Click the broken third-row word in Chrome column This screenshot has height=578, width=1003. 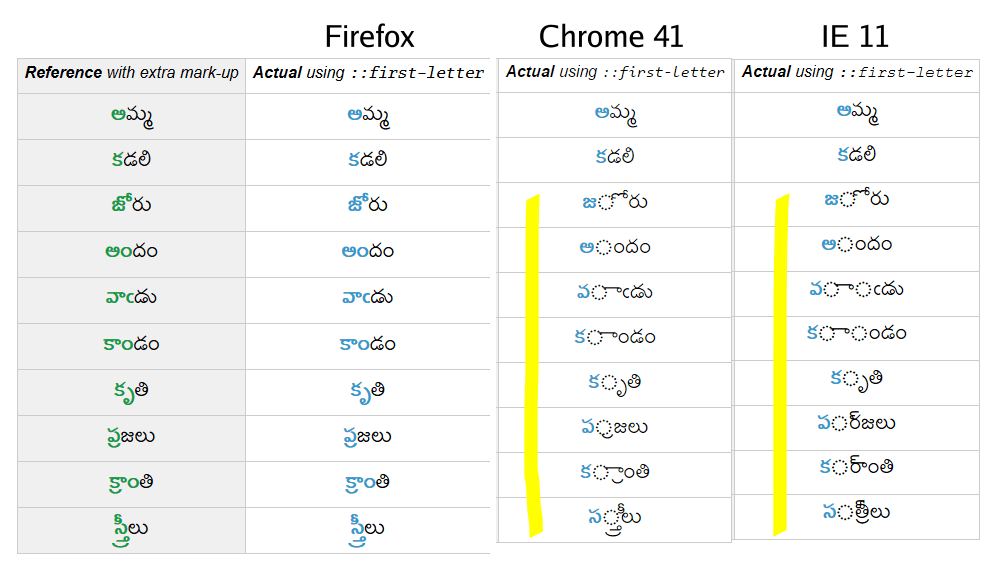[614, 201]
